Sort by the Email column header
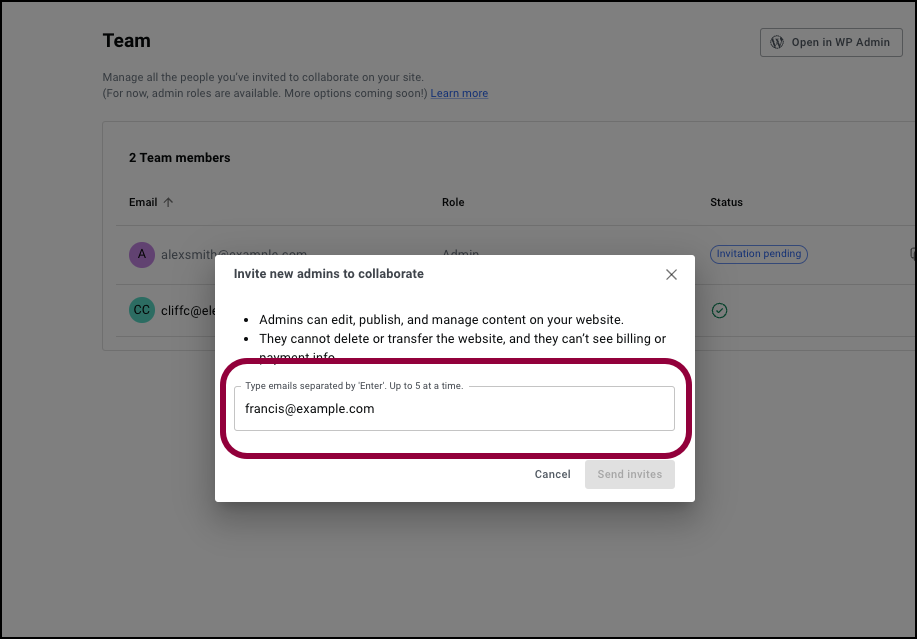 coord(143,202)
